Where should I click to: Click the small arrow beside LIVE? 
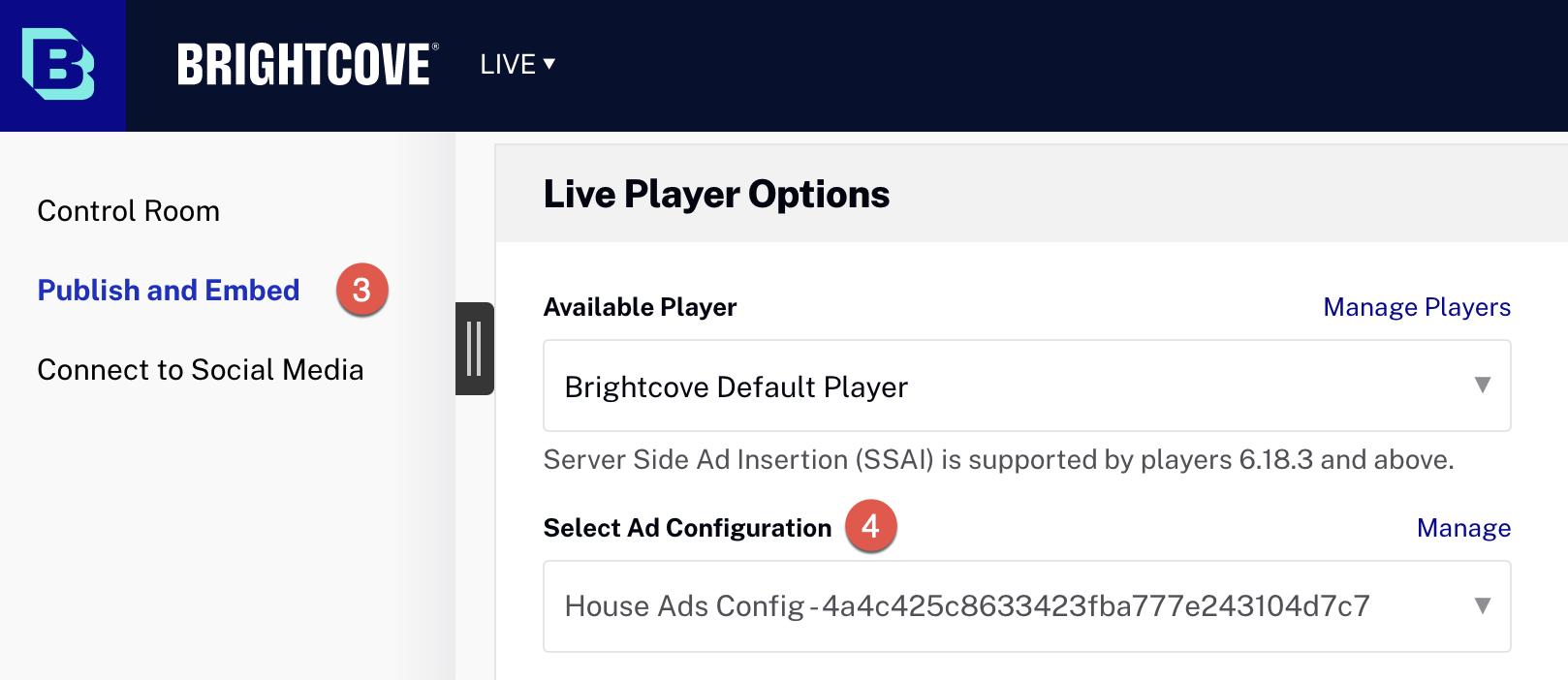(x=549, y=63)
